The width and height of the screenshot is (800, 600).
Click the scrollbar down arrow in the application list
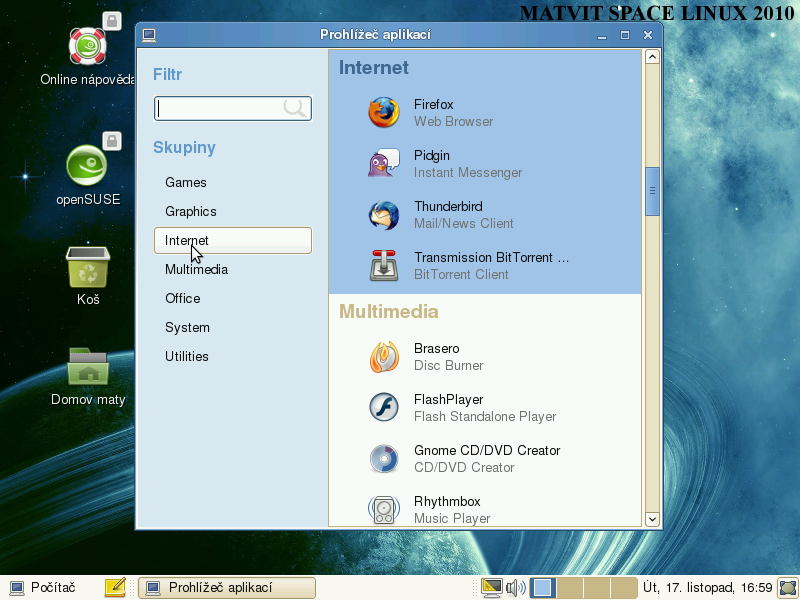pyautogui.click(x=652, y=519)
